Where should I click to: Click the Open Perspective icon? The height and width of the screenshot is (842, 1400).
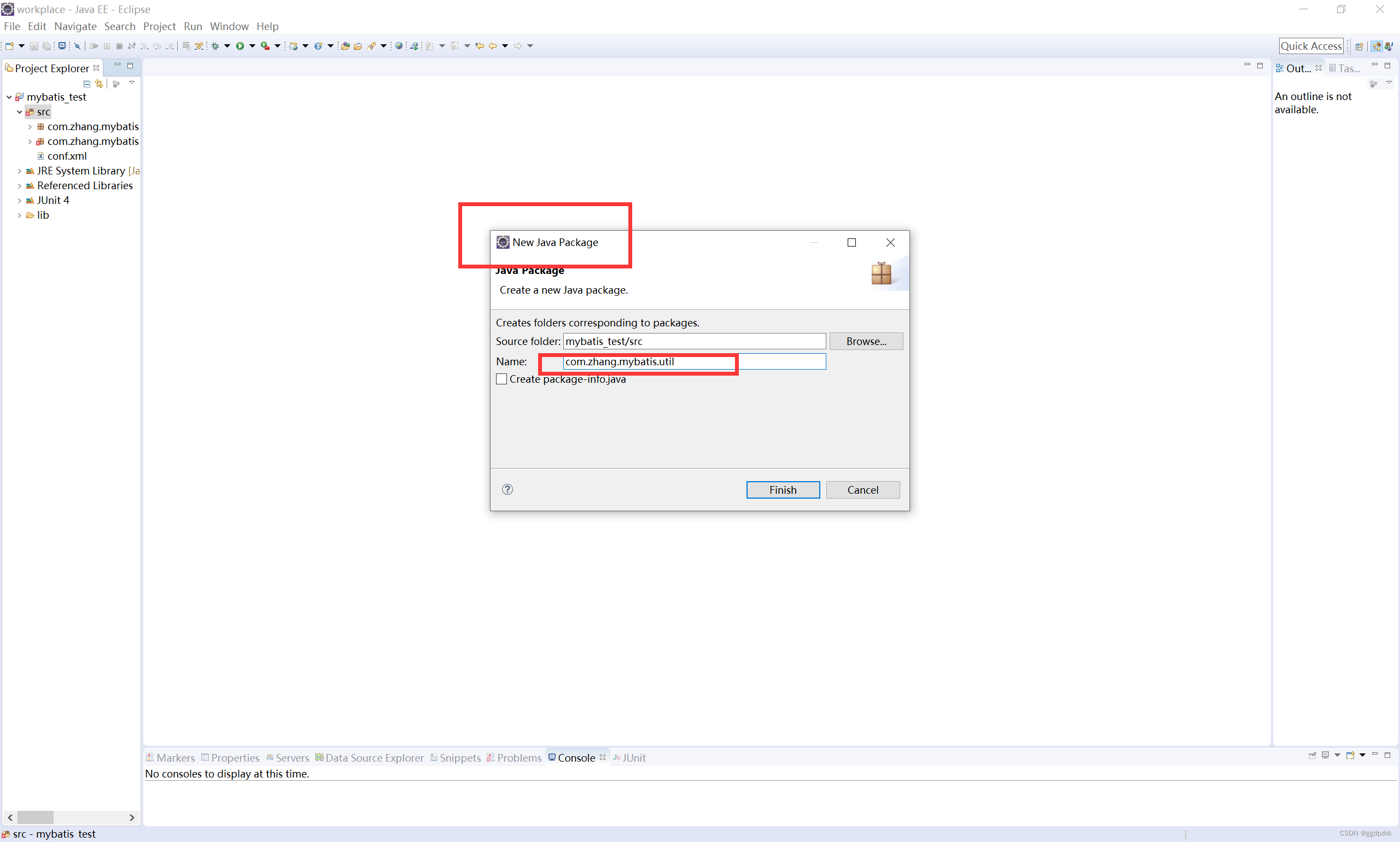tap(1359, 46)
